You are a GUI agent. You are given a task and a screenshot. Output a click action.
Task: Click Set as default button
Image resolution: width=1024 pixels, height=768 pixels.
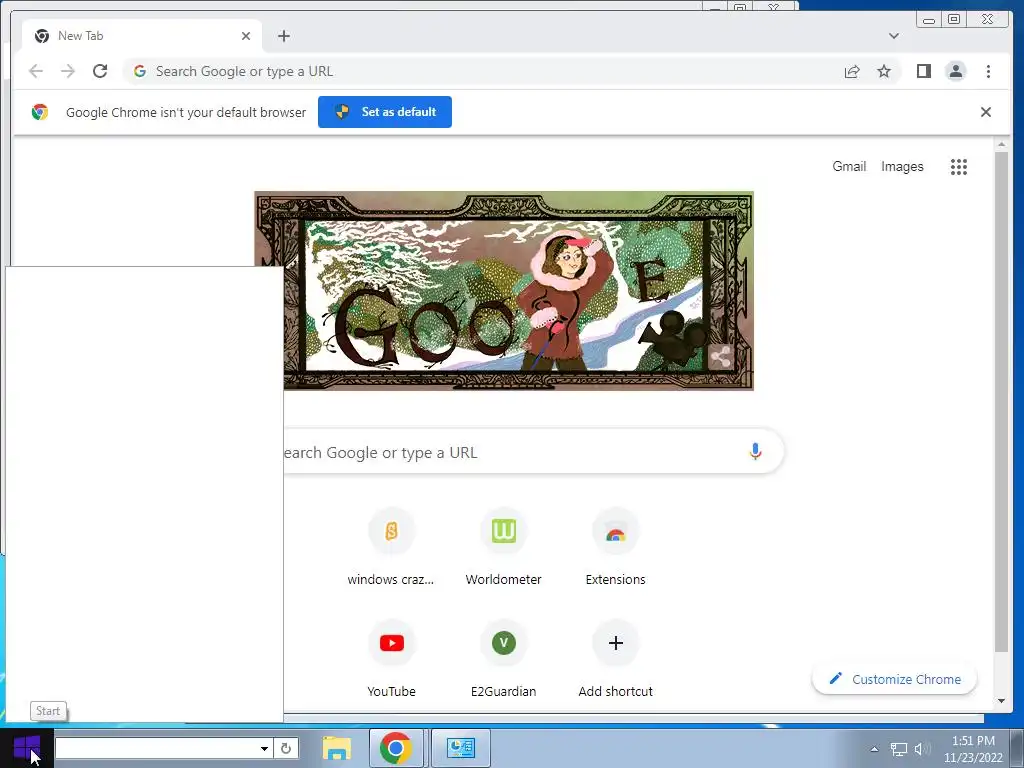click(x=385, y=112)
